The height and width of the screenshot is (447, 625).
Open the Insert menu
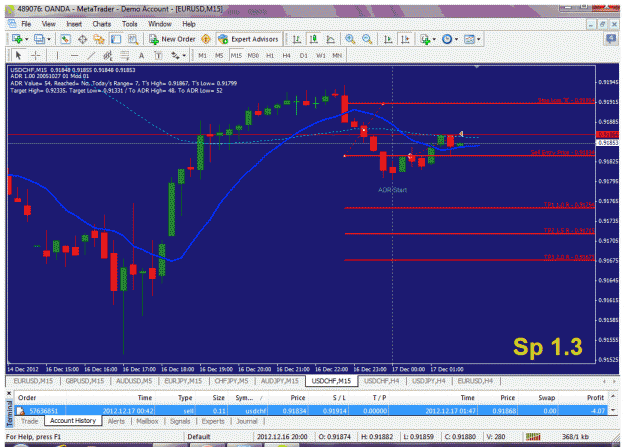coord(74,24)
